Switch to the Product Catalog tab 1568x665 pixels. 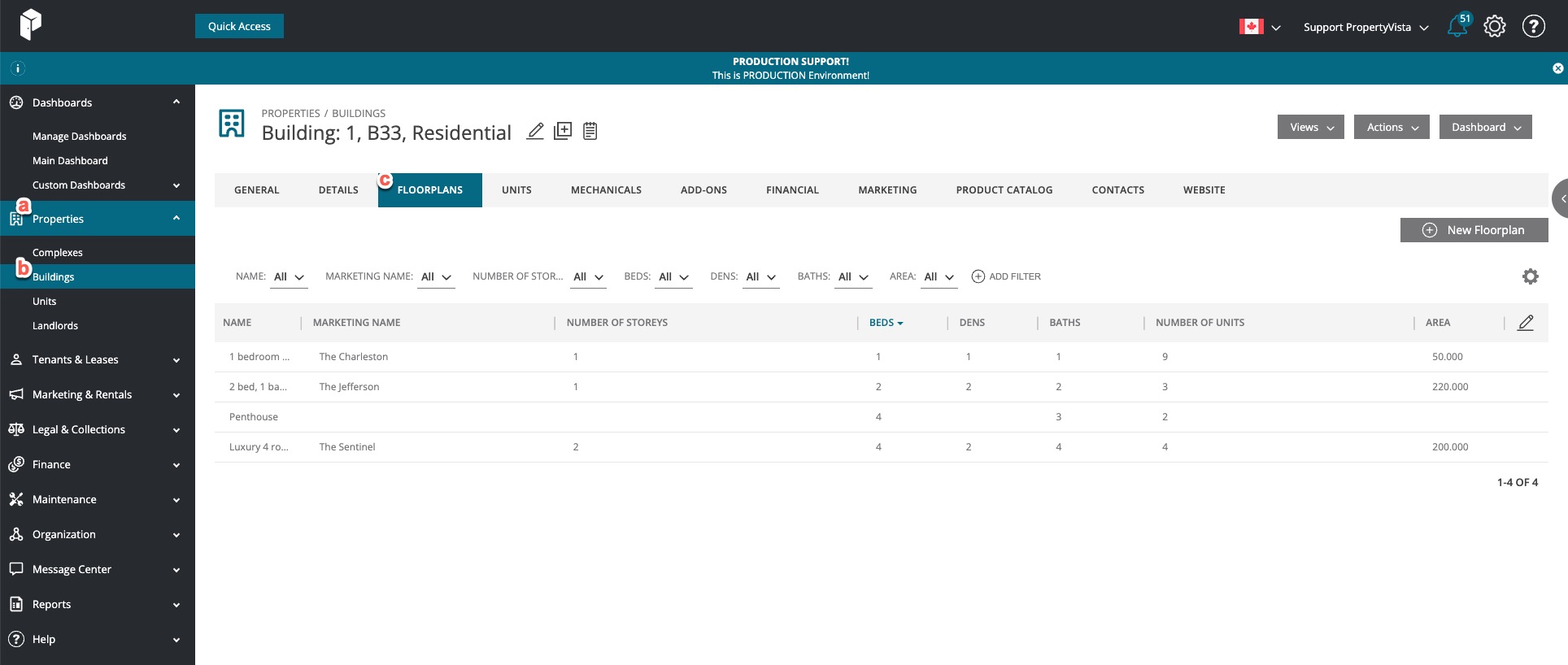point(1004,190)
